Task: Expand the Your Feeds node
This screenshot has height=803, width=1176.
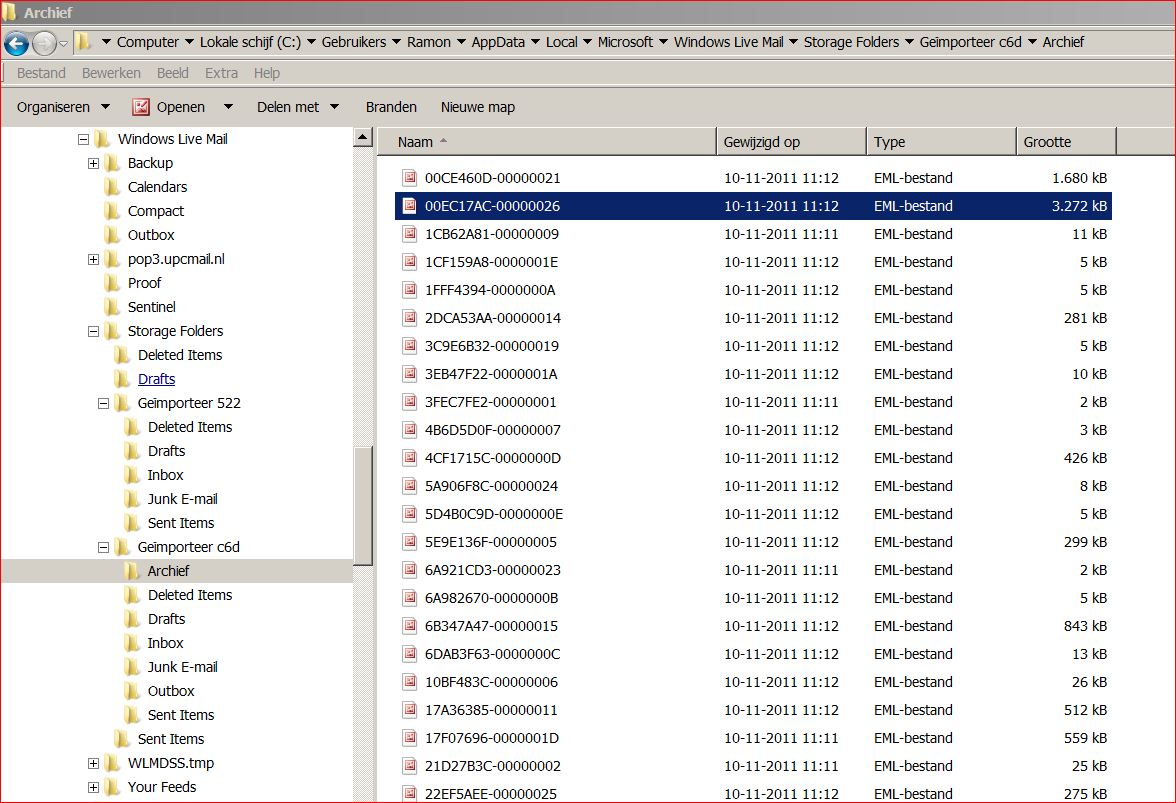Action: click(x=93, y=787)
